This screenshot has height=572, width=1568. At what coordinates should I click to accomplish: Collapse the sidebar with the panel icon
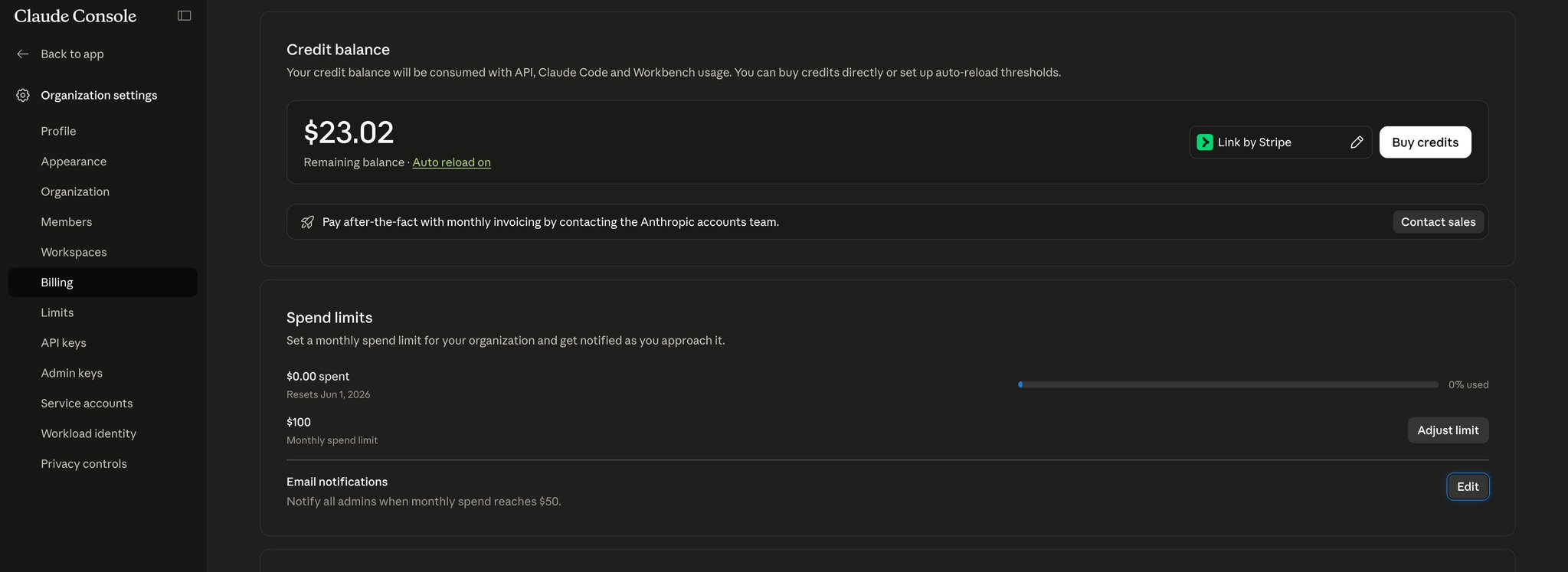pyautogui.click(x=184, y=15)
